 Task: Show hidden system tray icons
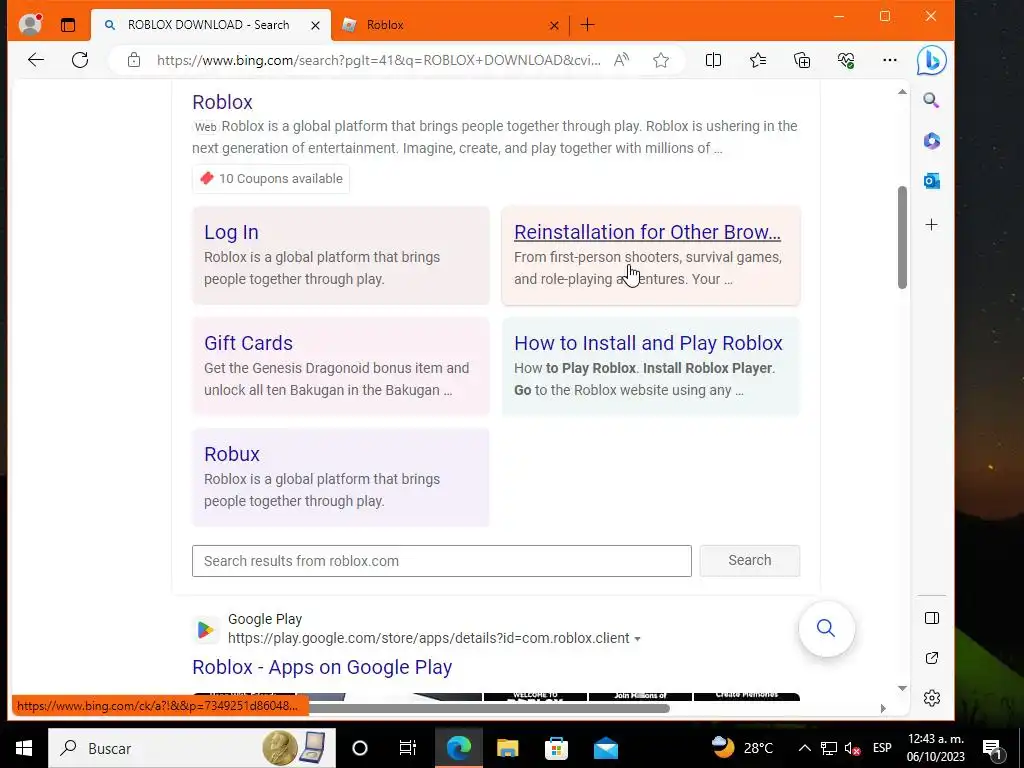[x=805, y=748]
